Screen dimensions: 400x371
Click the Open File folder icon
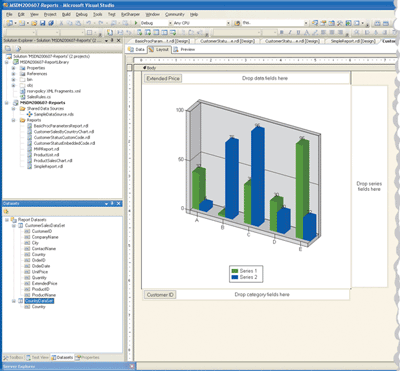pos(34,23)
